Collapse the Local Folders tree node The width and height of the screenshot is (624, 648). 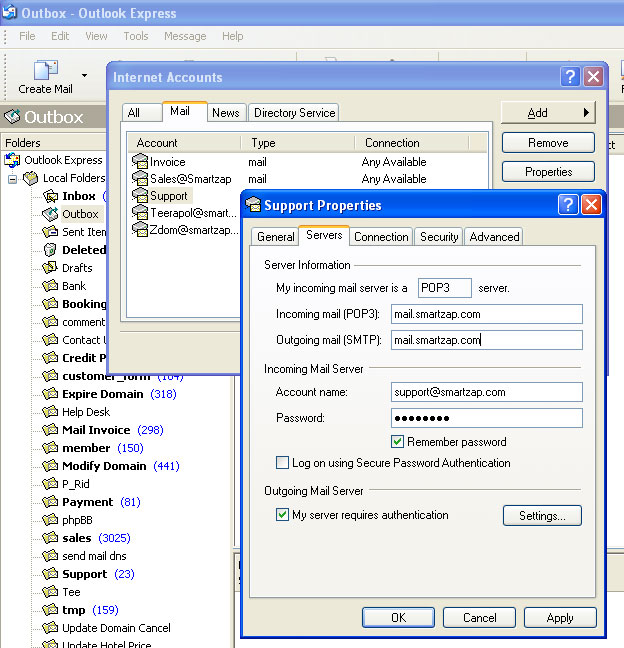click(x=12, y=179)
